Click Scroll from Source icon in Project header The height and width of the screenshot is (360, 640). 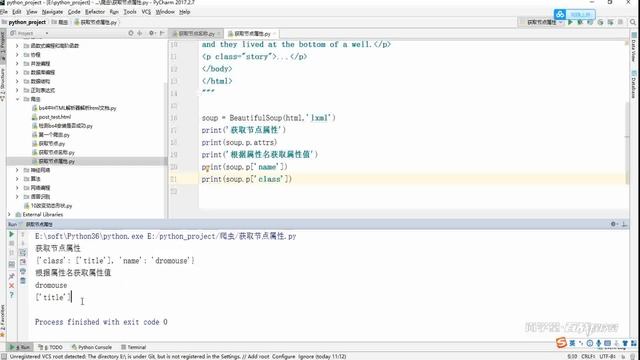(x=131, y=33)
